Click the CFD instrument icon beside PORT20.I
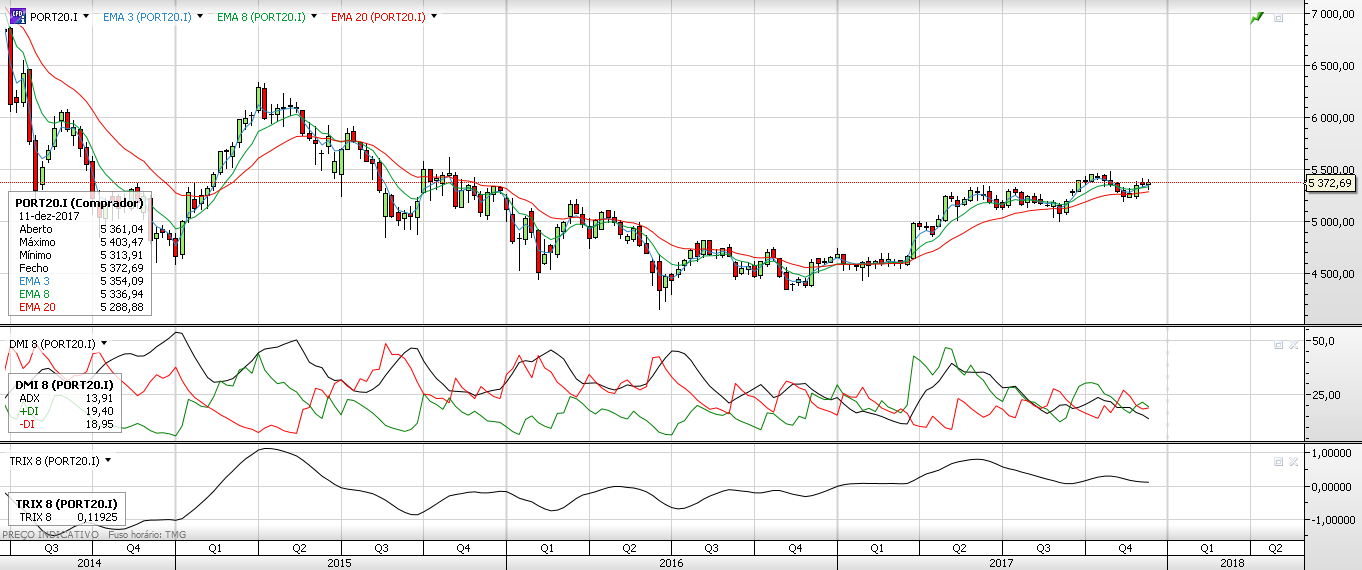The image size is (1362, 570). tap(17, 16)
